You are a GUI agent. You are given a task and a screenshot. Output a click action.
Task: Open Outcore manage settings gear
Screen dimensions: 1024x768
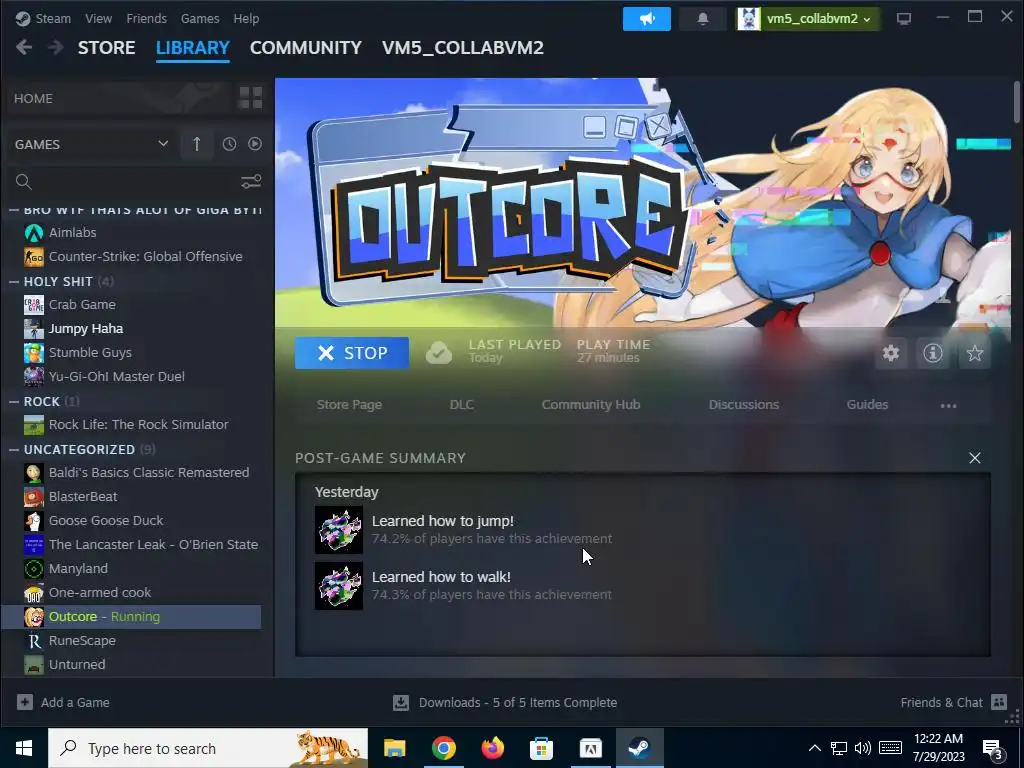pyautogui.click(x=891, y=353)
